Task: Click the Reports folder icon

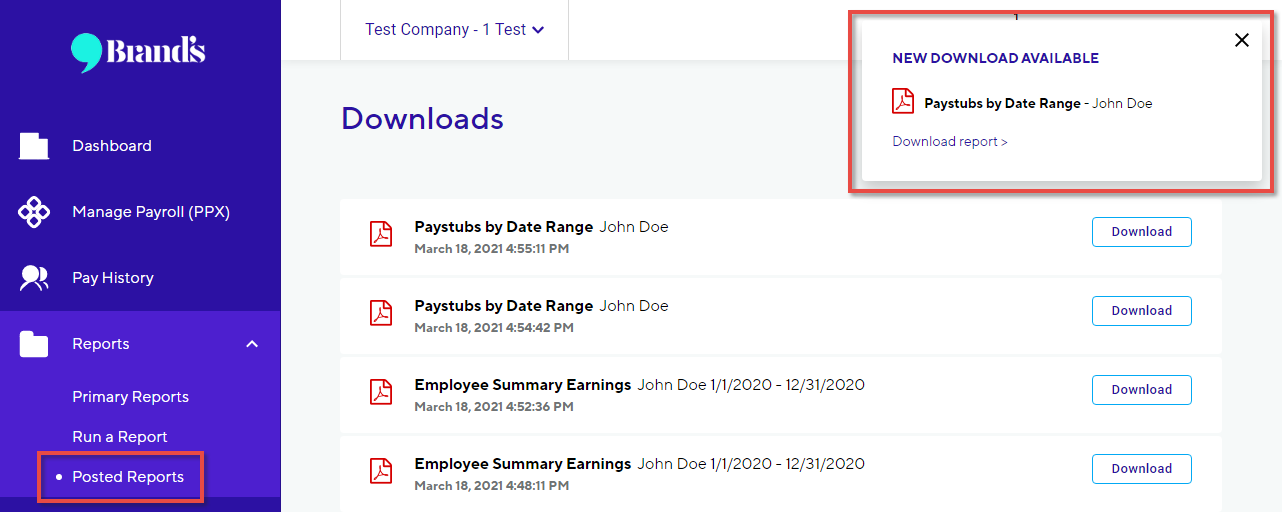Action: coord(34,344)
